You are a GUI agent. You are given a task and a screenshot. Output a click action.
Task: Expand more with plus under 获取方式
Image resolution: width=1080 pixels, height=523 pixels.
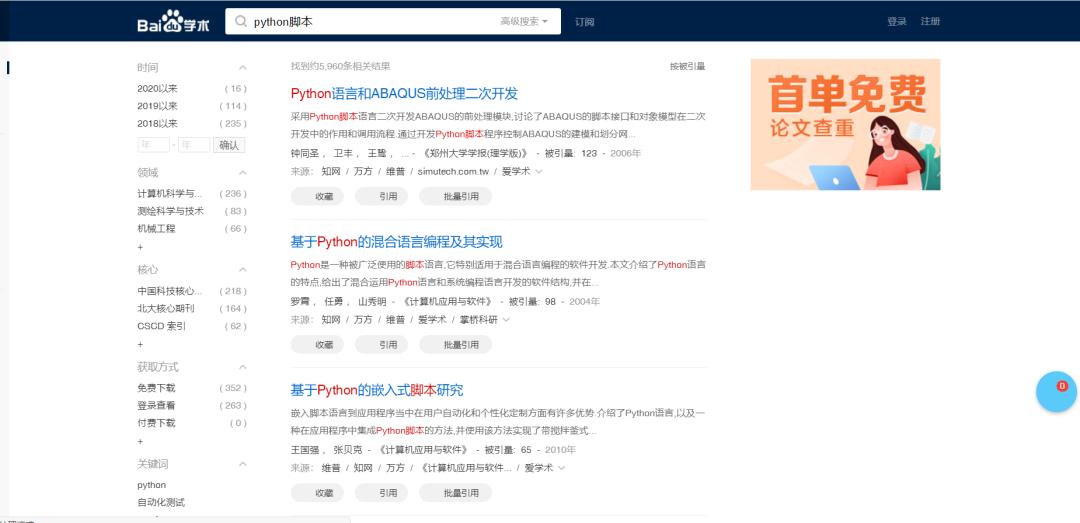141,441
